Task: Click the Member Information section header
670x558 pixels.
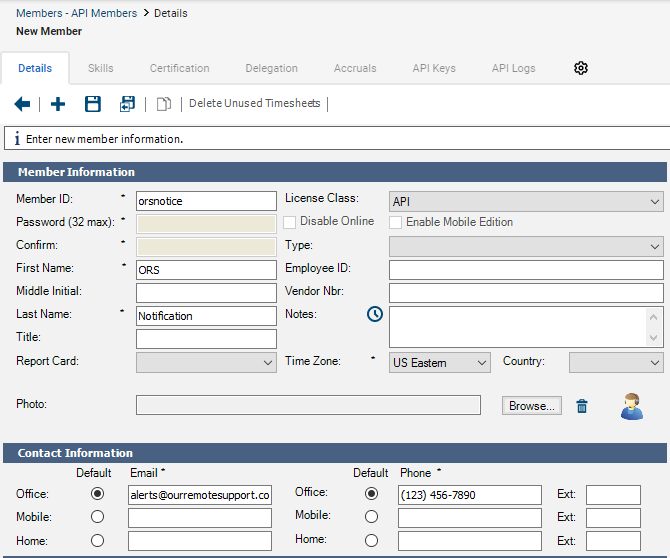Action: pos(335,172)
